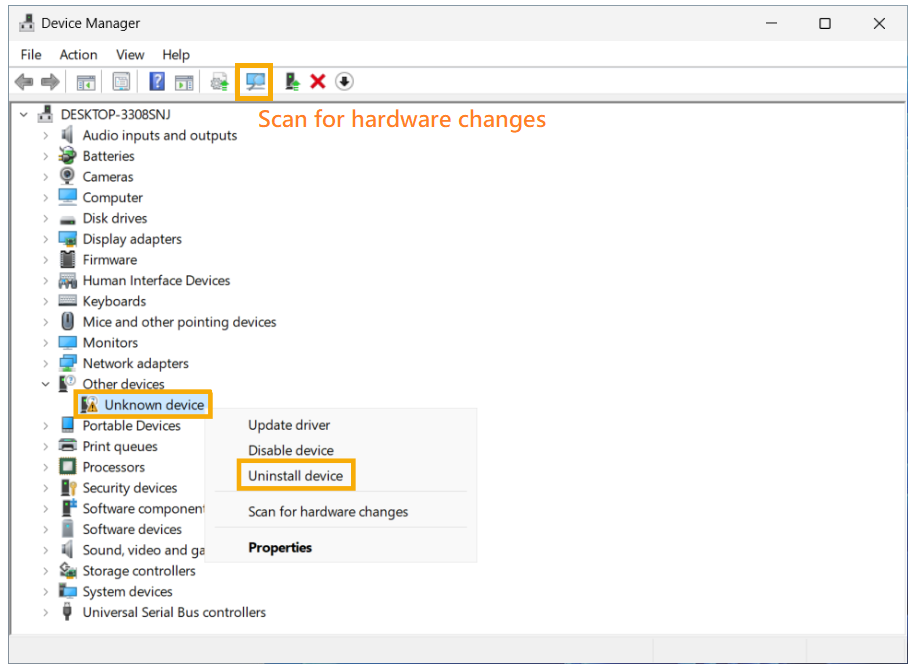Screen dimensions: 914x670
Task: Click the Update driver software toolbar icon
Action: coord(218,82)
